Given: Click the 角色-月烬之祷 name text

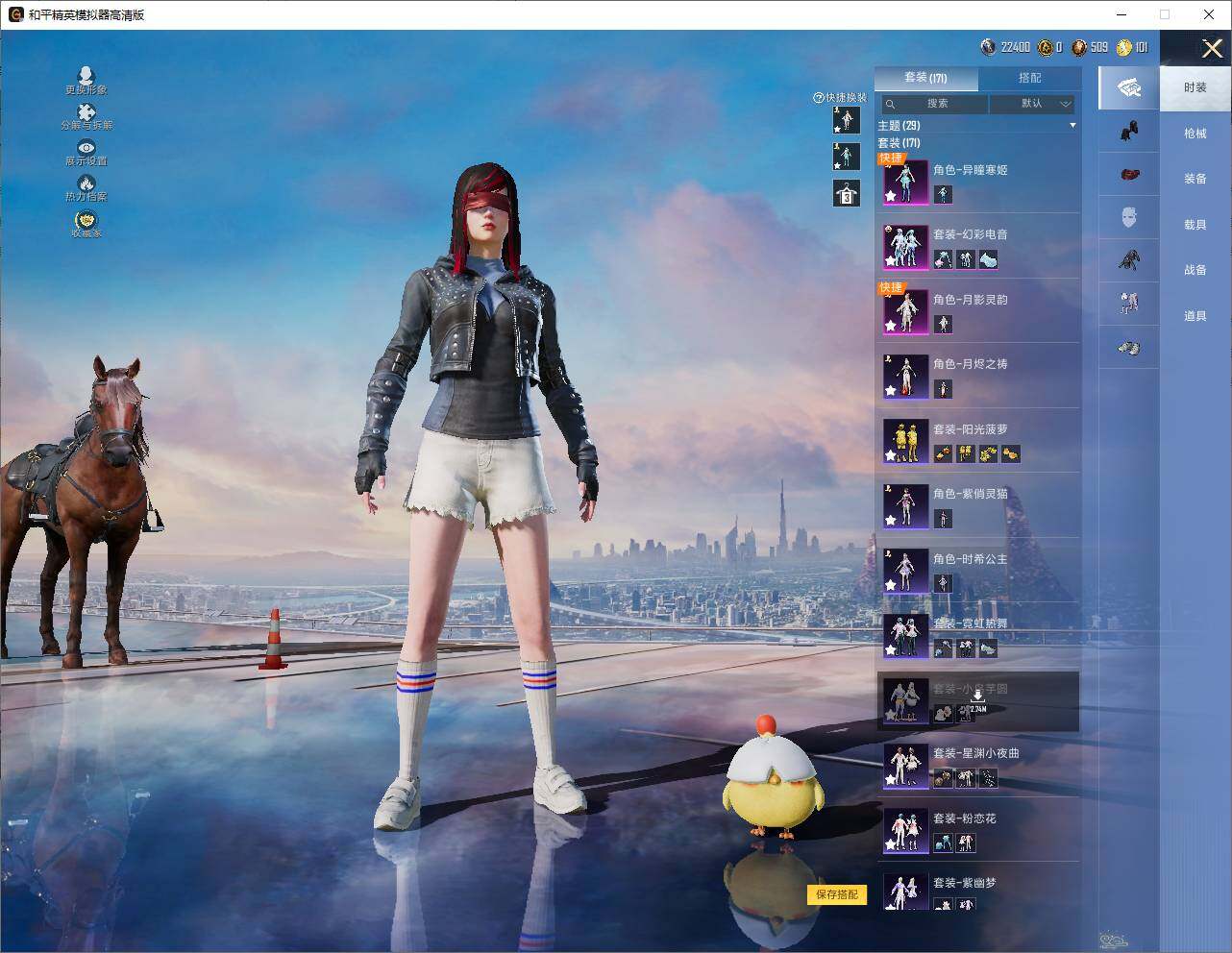Looking at the screenshot, I should pos(971,364).
